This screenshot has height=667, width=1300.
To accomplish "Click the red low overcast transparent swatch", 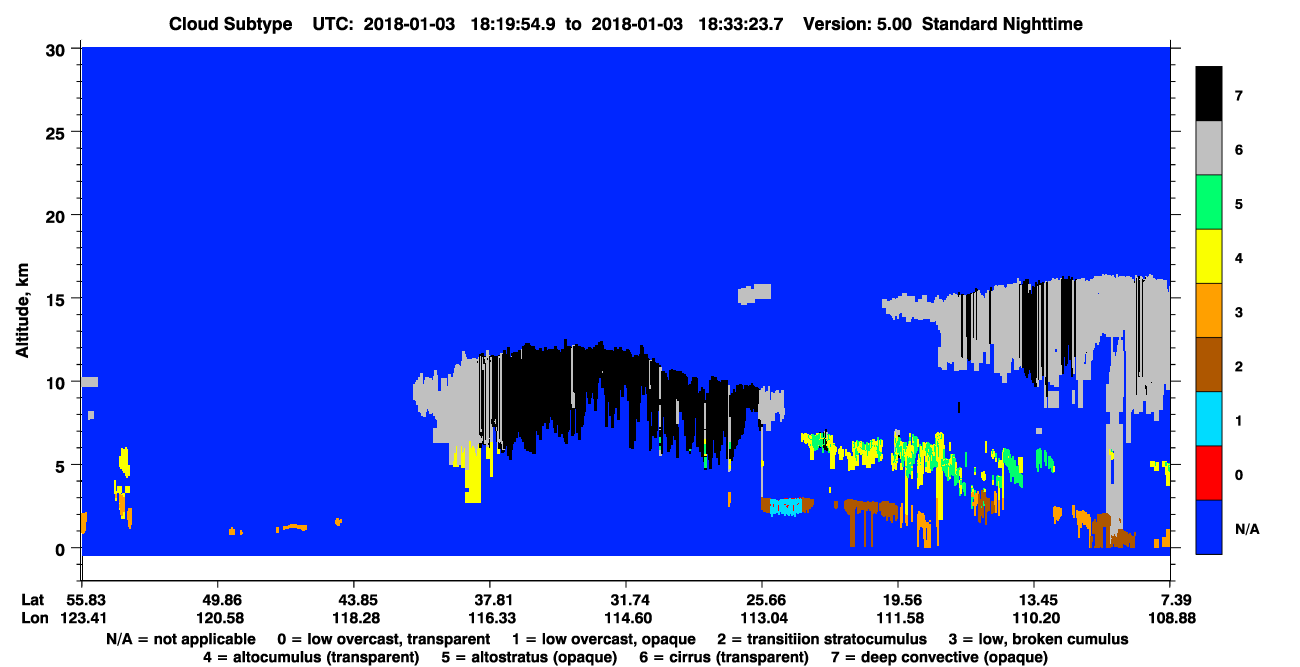I will coord(1209,473).
